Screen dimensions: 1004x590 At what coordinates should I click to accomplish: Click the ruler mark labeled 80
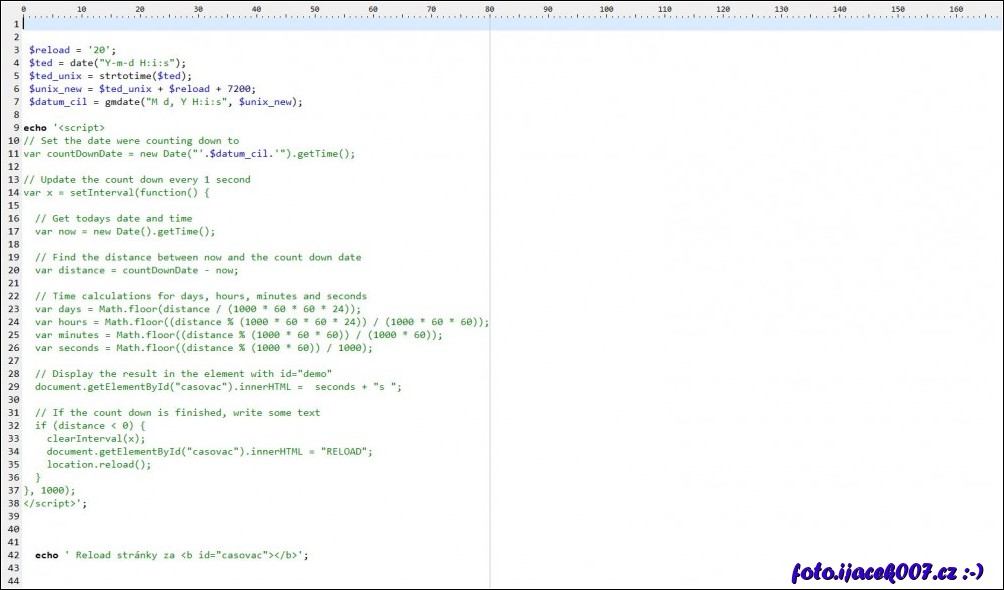490,9
